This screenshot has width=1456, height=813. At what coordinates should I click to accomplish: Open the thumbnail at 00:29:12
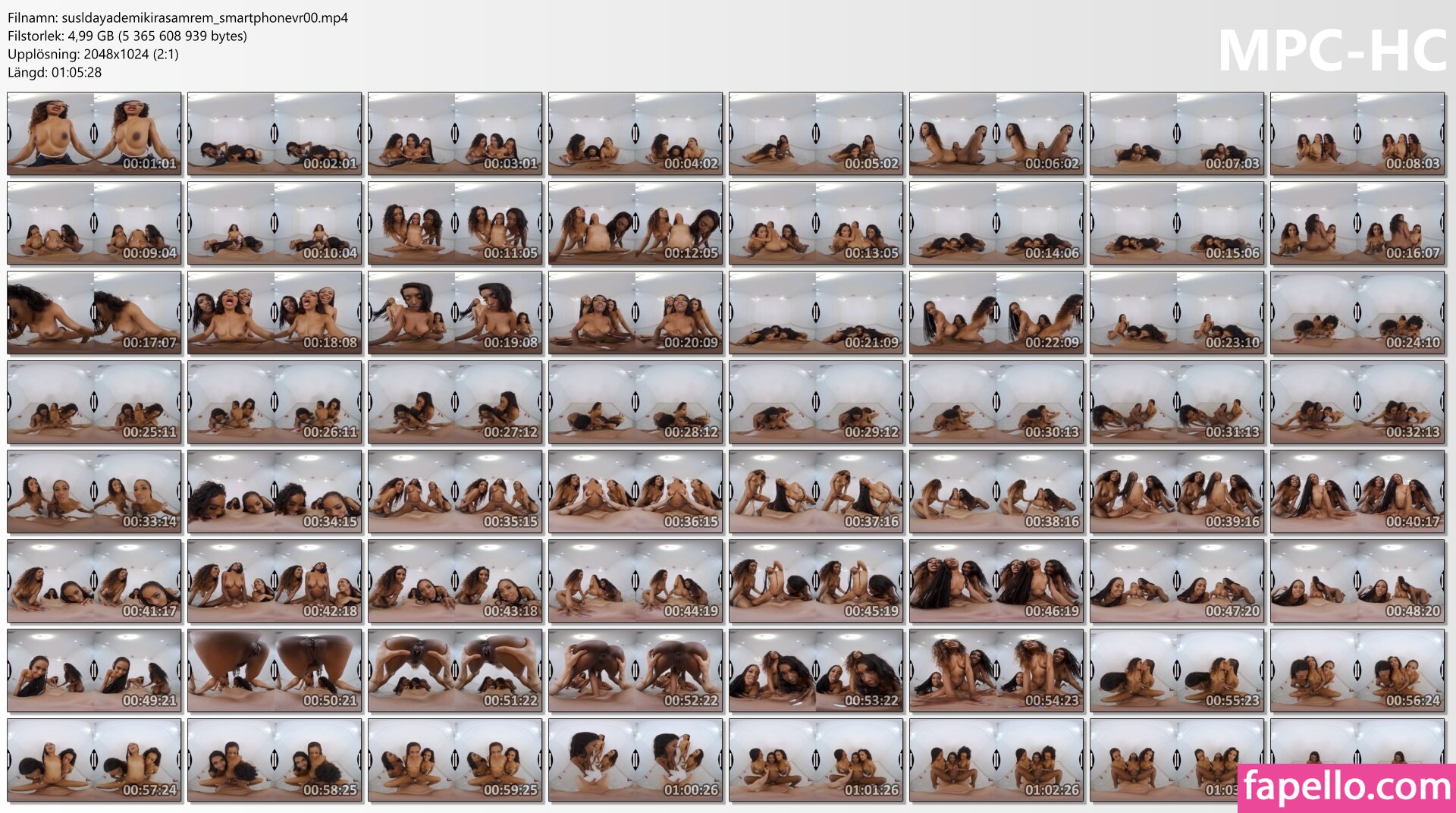click(816, 403)
